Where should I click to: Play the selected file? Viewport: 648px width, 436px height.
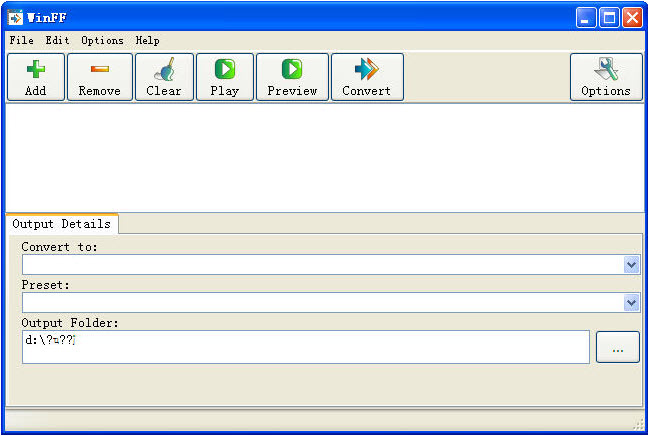225,77
